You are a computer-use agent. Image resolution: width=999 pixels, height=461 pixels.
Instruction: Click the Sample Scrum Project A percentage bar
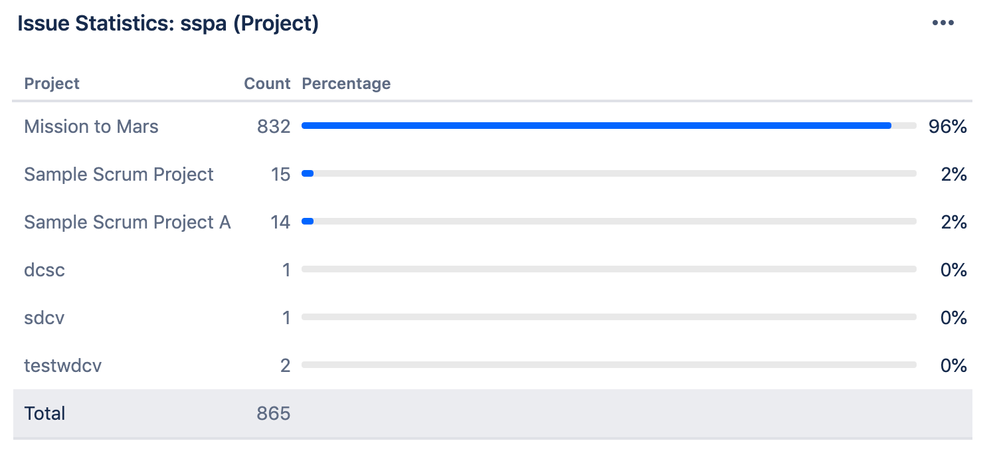point(608,222)
